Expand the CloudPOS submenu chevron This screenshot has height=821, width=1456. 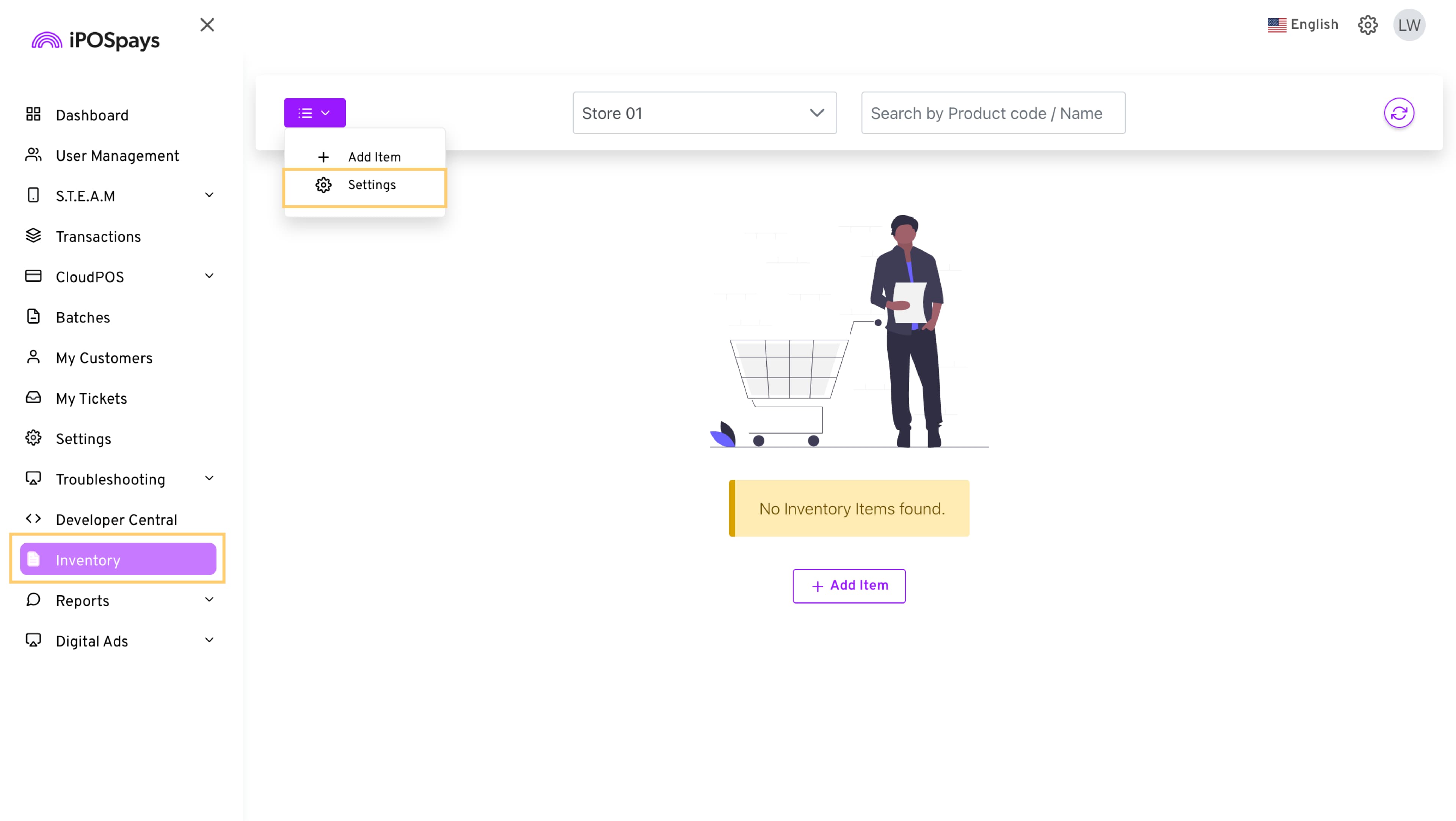click(x=209, y=277)
